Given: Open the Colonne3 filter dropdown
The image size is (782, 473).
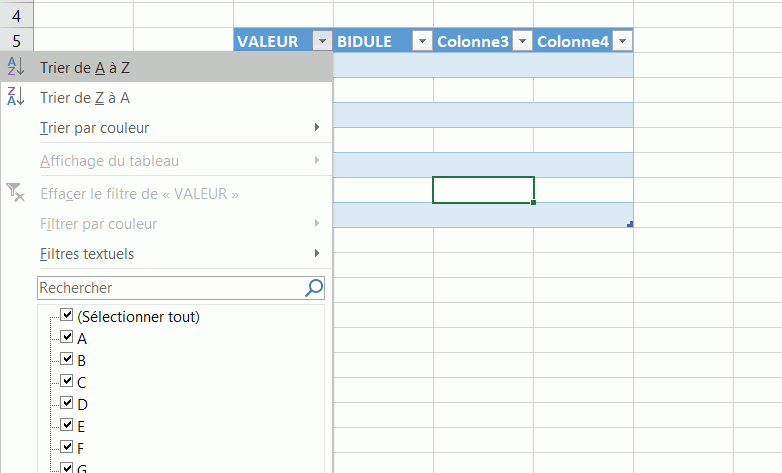Looking at the screenshot, I should click(x=522, y=41).
